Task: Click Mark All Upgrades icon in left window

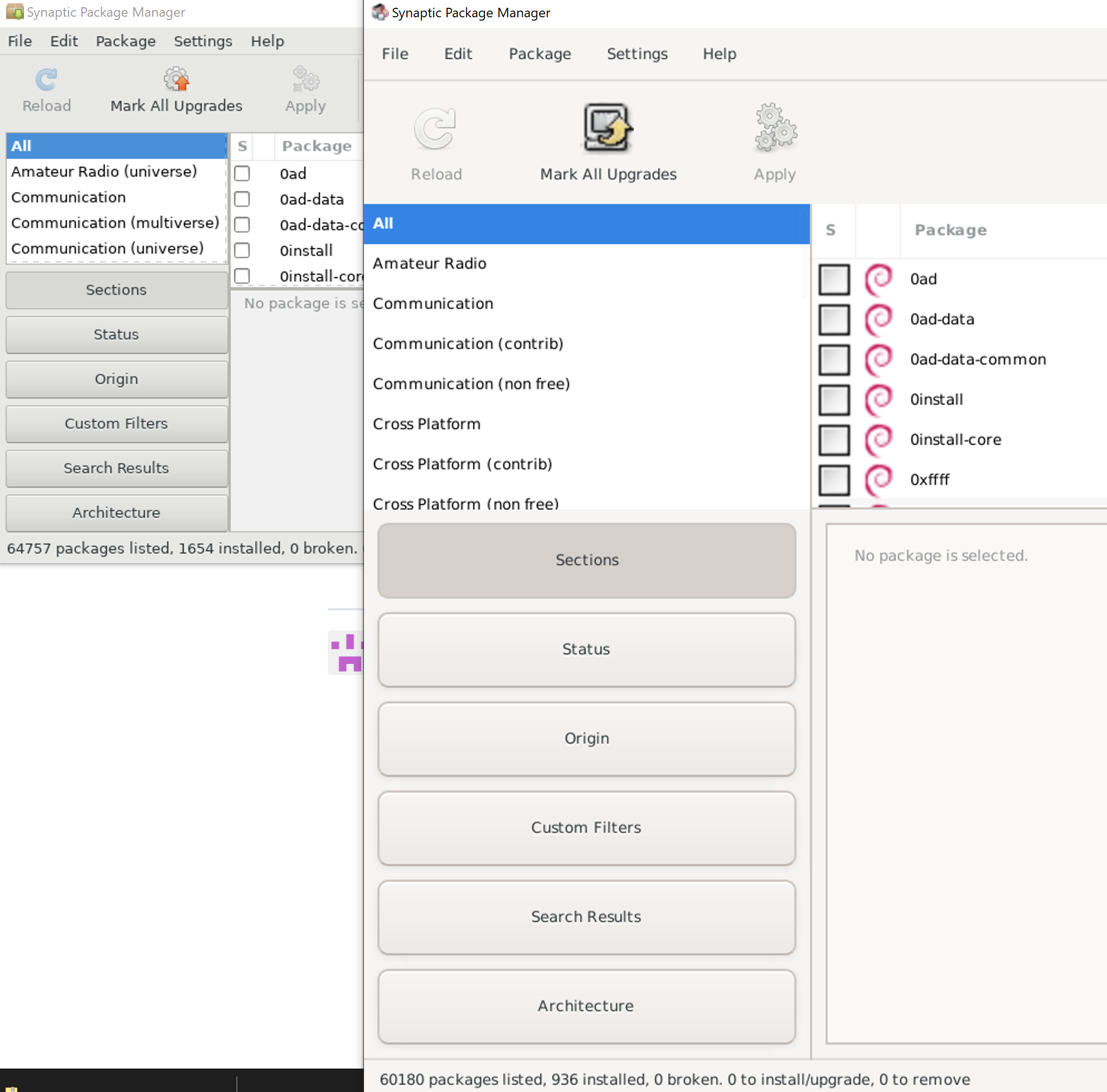Action: [176, 80]
